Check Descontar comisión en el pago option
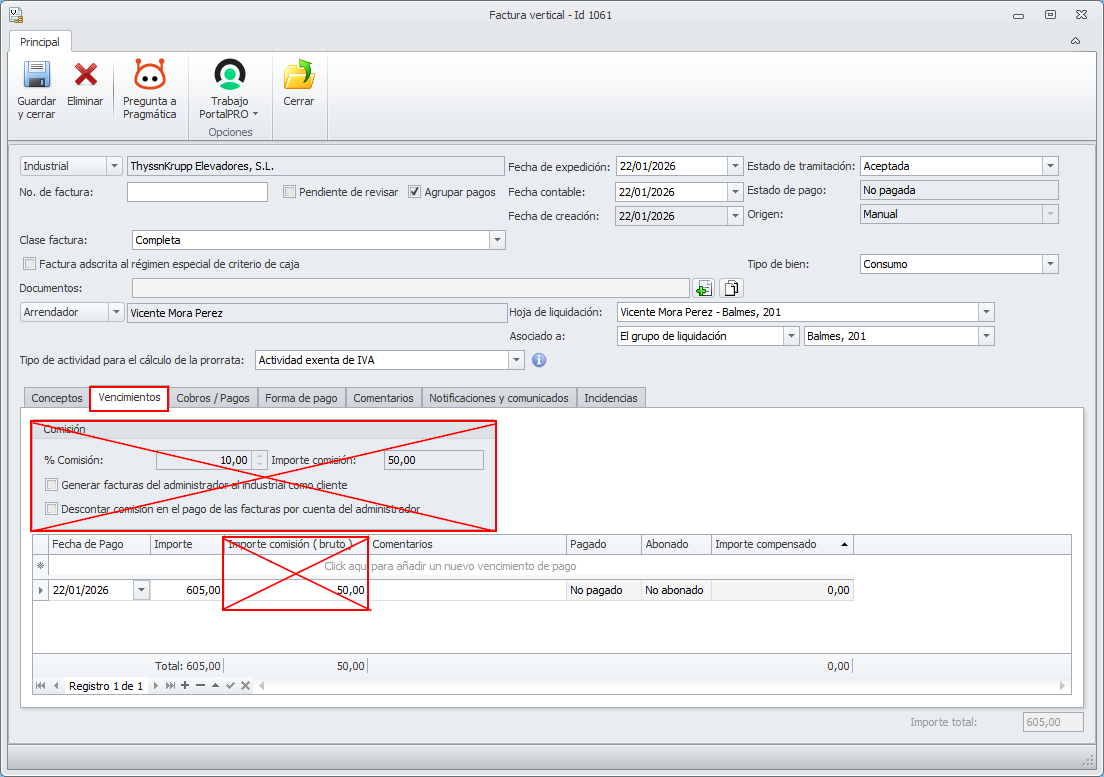 tap(51, 509)
